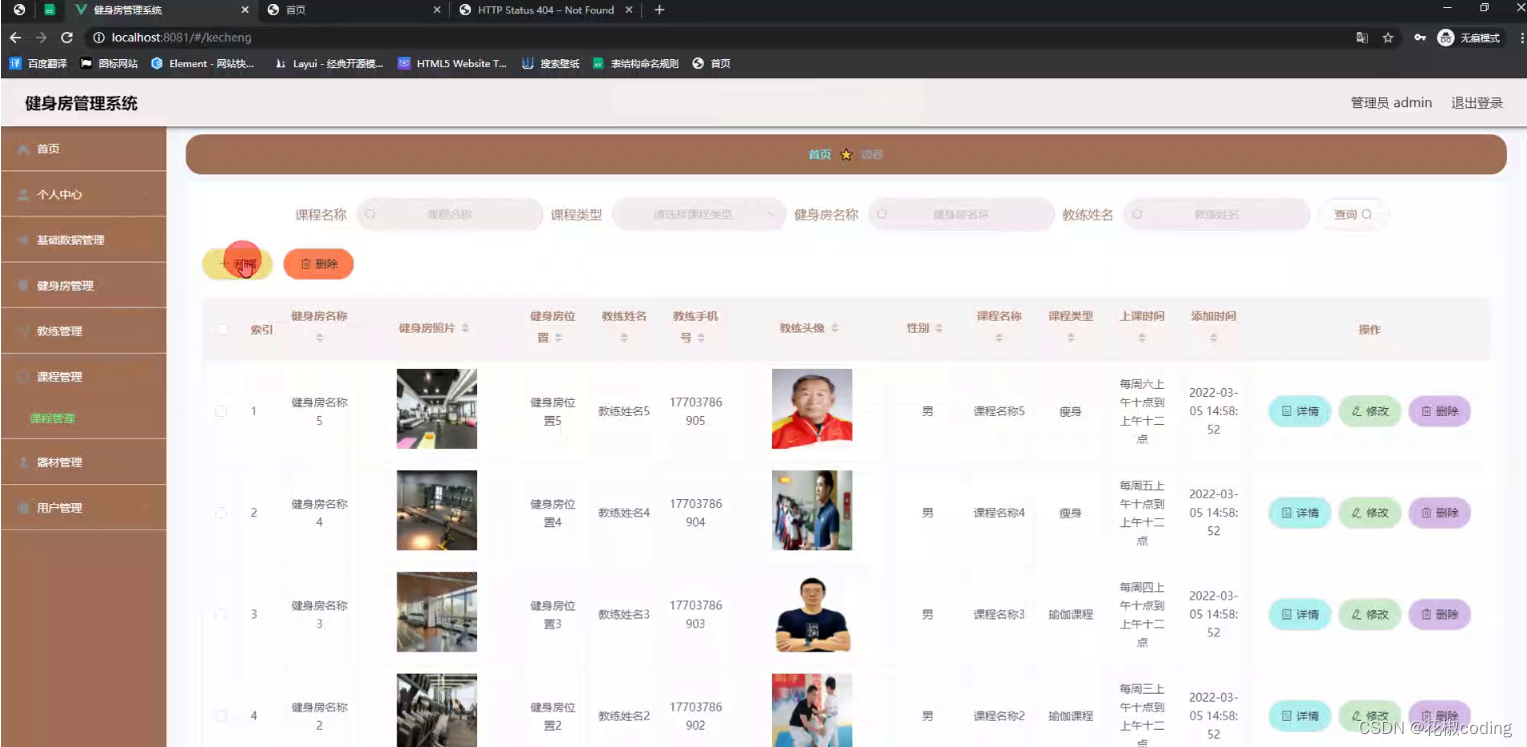Image resolution: width=1527 pixels, height=747 pixels.
Task: Click the 退出登录 logout link
Action: tap(1477, 102)
